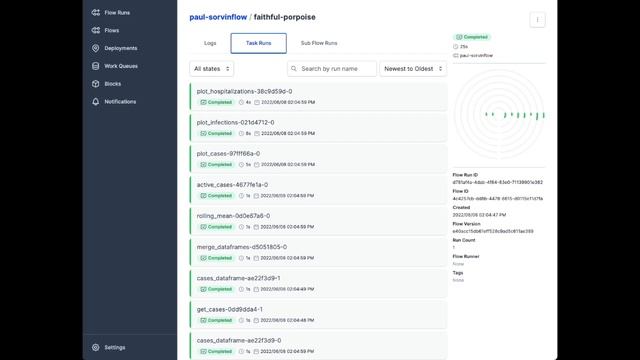The height and width of the screenshot is (360, 640).
Task: Focus the Search by run name field
Action: tap(332, 69)
